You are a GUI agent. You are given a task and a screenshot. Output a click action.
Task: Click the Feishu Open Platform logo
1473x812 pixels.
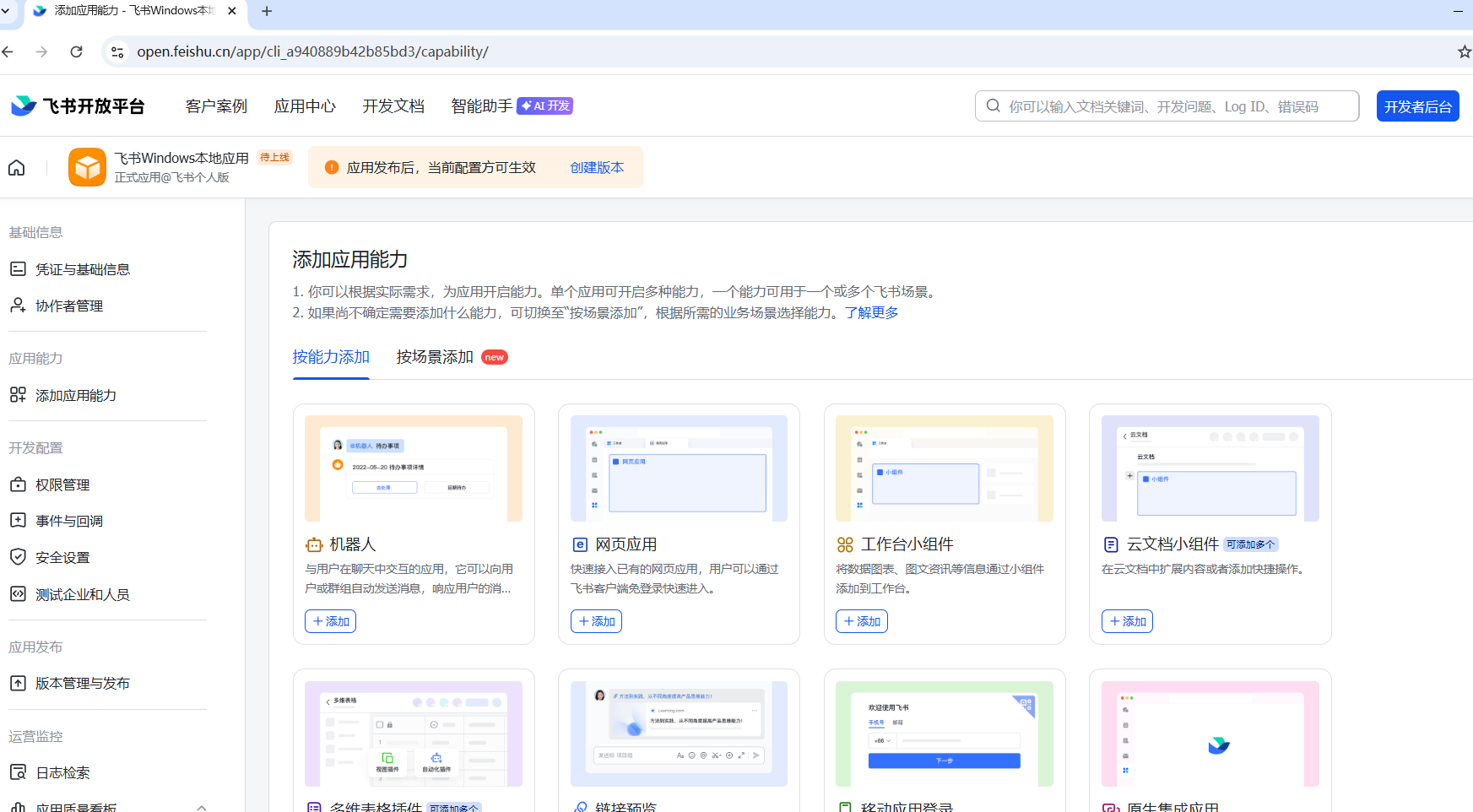(78, 106)
